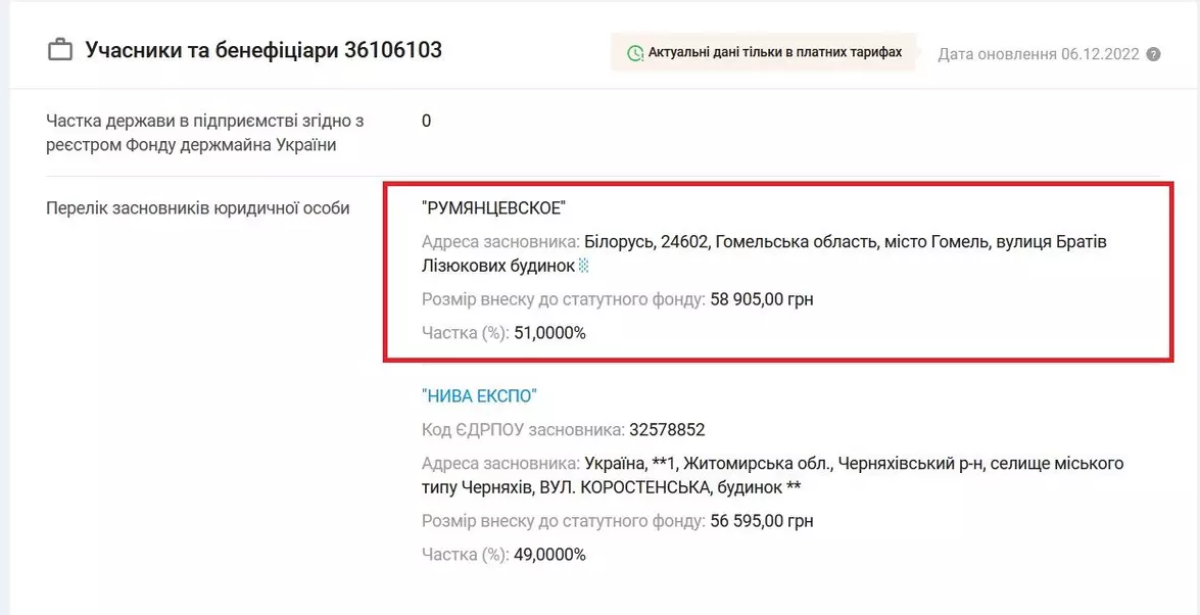The height and width of the screenshot is (615, 1200).
Task: Click the Перелік засновників юридичної особи label
Action: pyautogui.click(x=198, y=208)
